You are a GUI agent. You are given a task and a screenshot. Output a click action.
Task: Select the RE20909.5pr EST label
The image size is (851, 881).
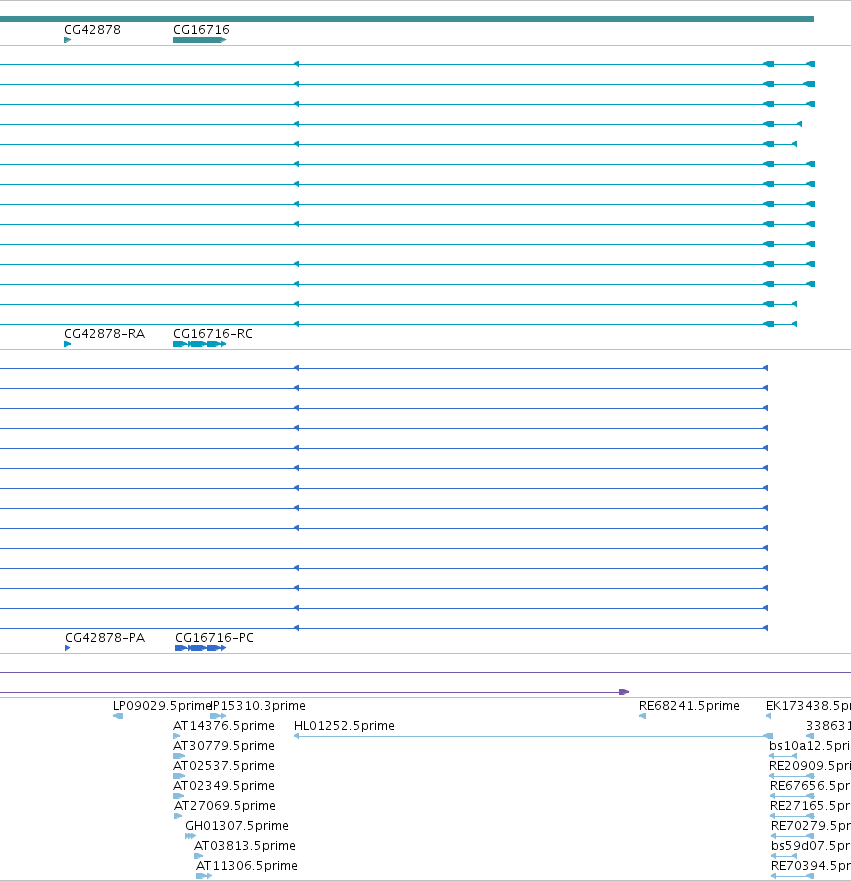pyautogui.click(x=810, y=766)
